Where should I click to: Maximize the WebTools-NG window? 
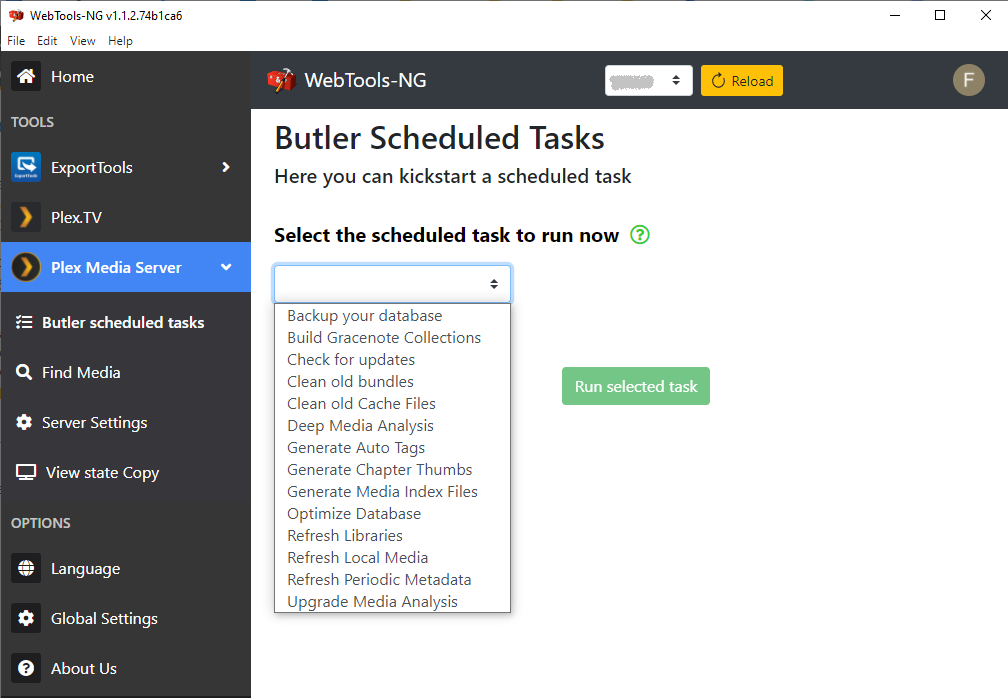940,15
